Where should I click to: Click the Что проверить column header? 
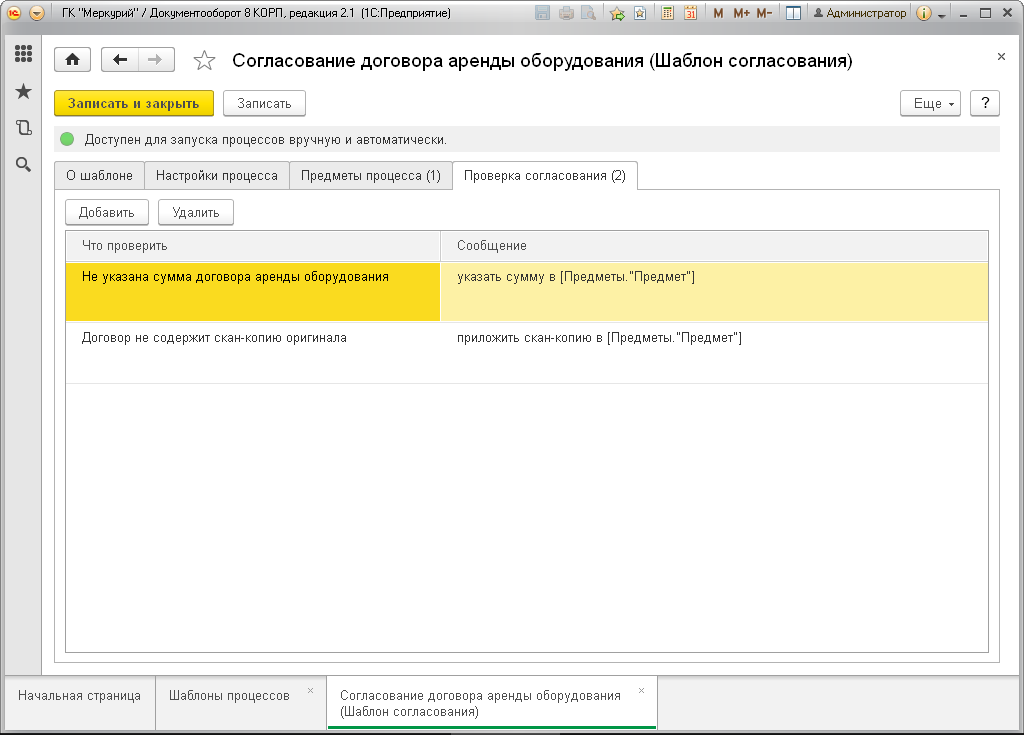tap(253, 246)
